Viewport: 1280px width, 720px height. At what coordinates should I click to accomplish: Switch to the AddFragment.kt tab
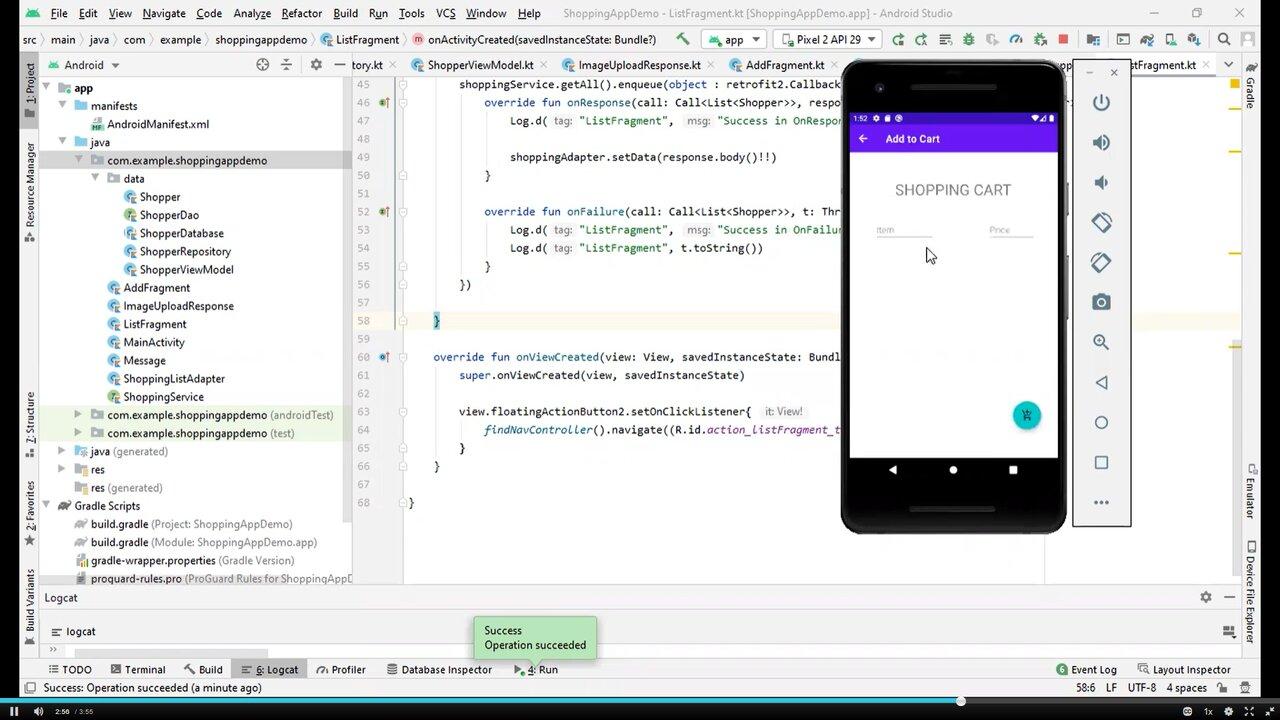pos(784,65)
